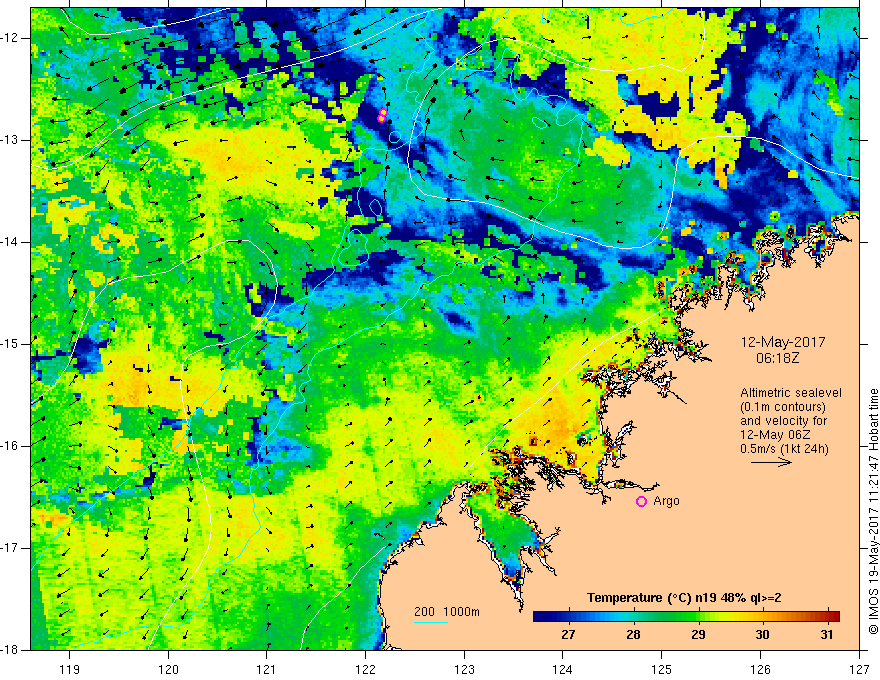Click the latitude axis label -15
This screenshot has width=880, height=680.
click(x=11, y=344)
